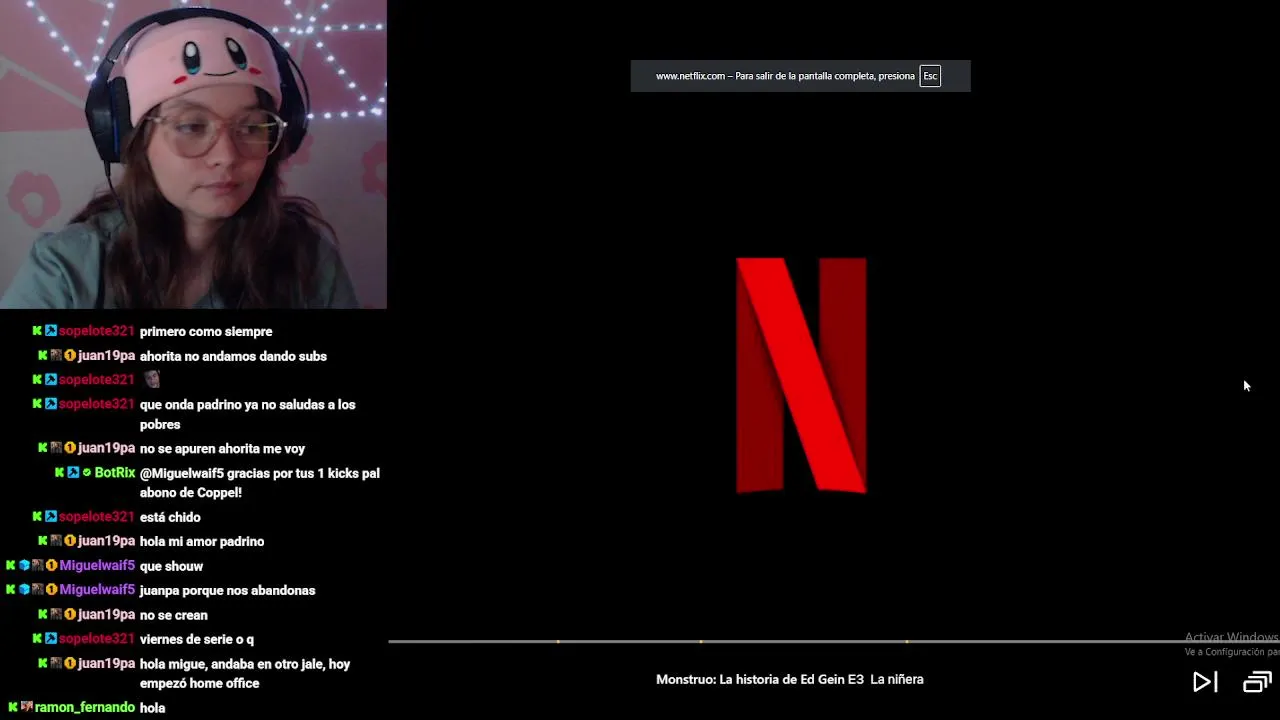Open Miguelwaif5 profile beside 'juanpa porque nos abandonas'
The image size is (1280, 720).
coord(97,590)
